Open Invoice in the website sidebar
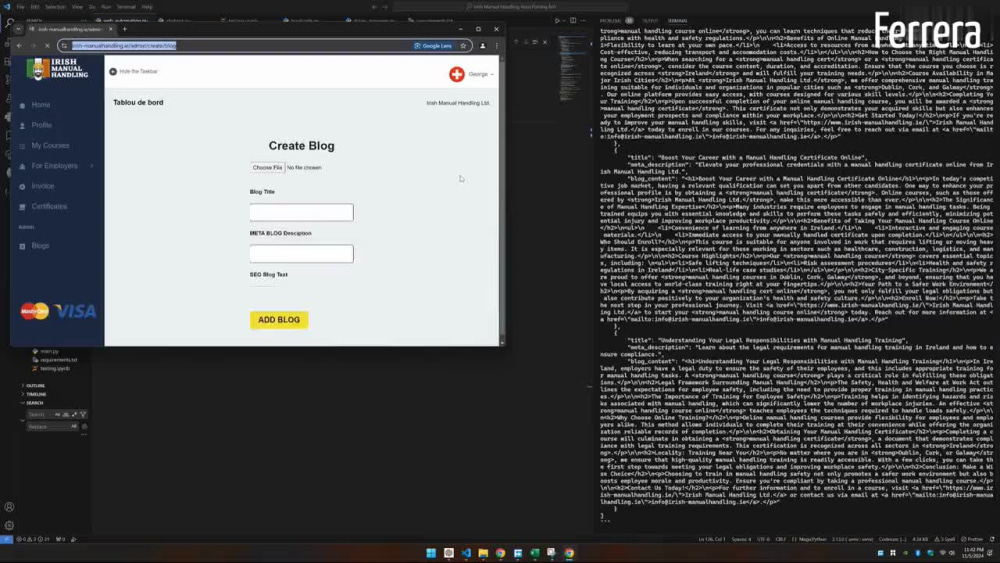Screen dimensions: 1000x563 pos(43,186)
